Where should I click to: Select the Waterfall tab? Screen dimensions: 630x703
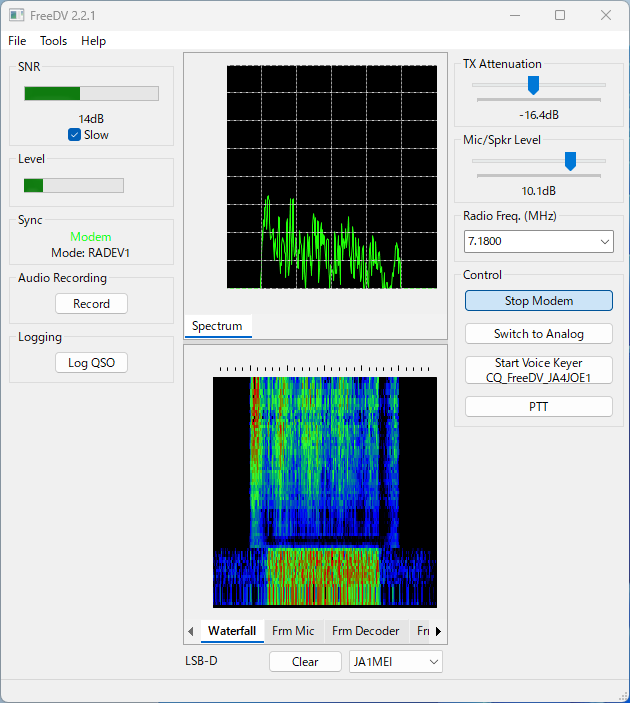coord(232,631)
